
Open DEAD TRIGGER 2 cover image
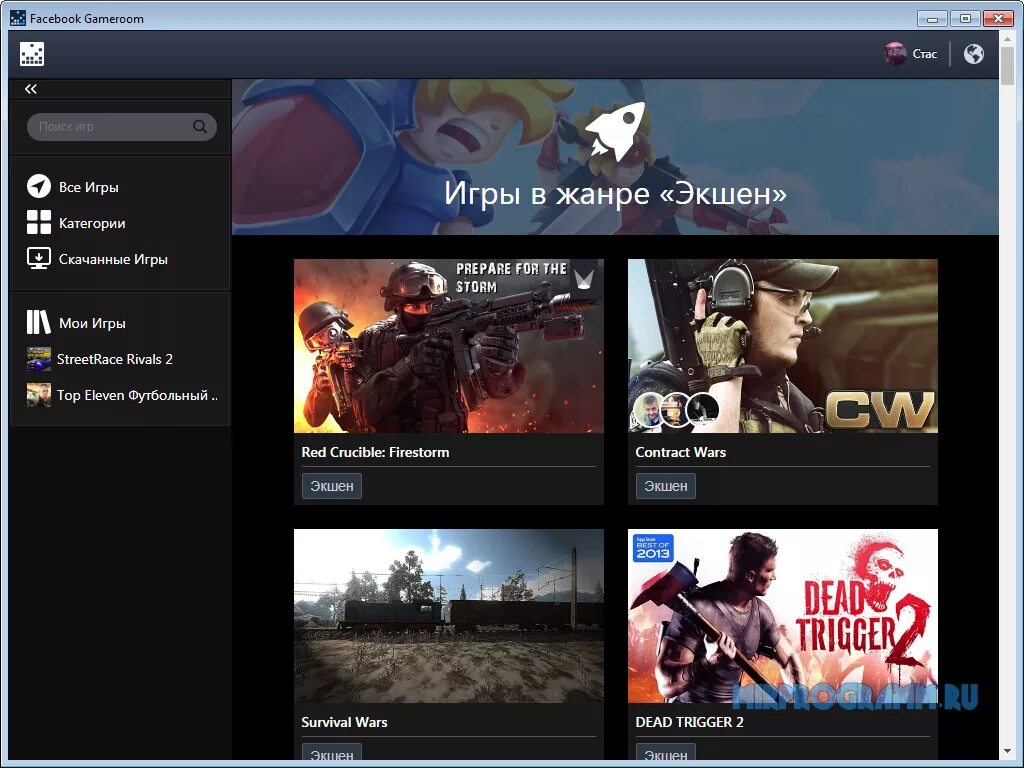[782, 616]
